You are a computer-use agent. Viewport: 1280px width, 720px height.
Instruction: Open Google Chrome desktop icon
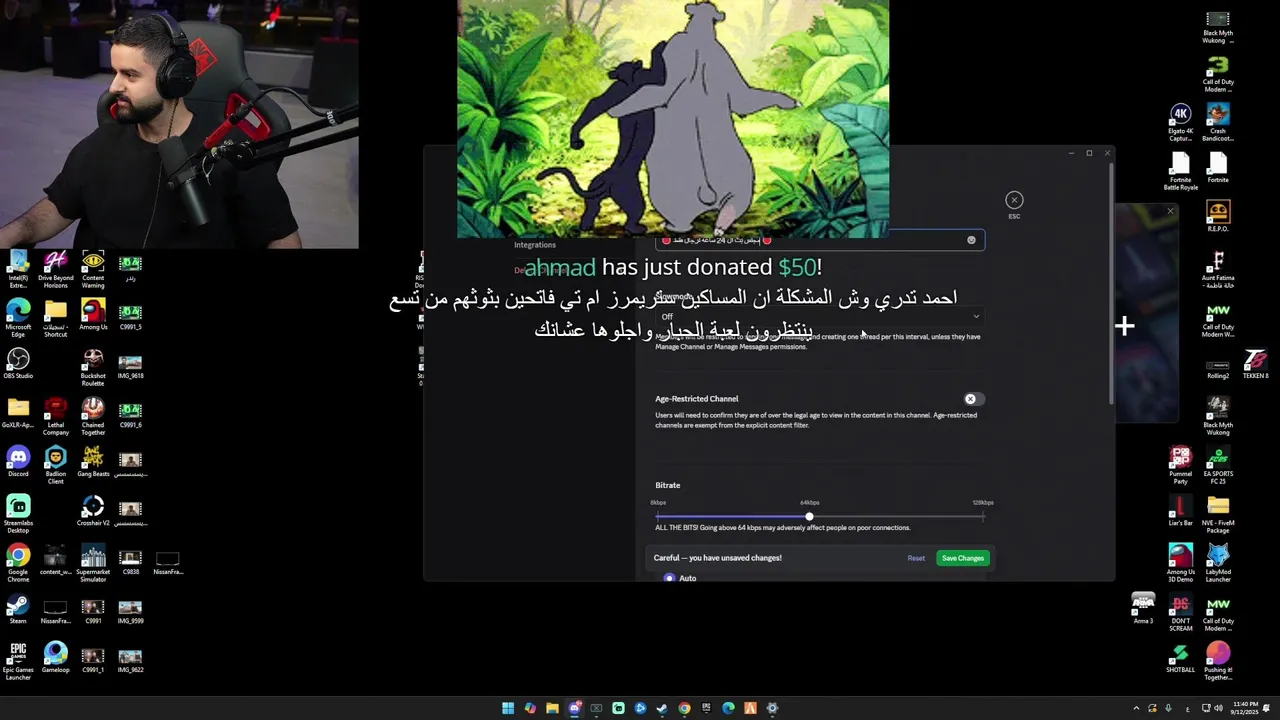[18, 562]
